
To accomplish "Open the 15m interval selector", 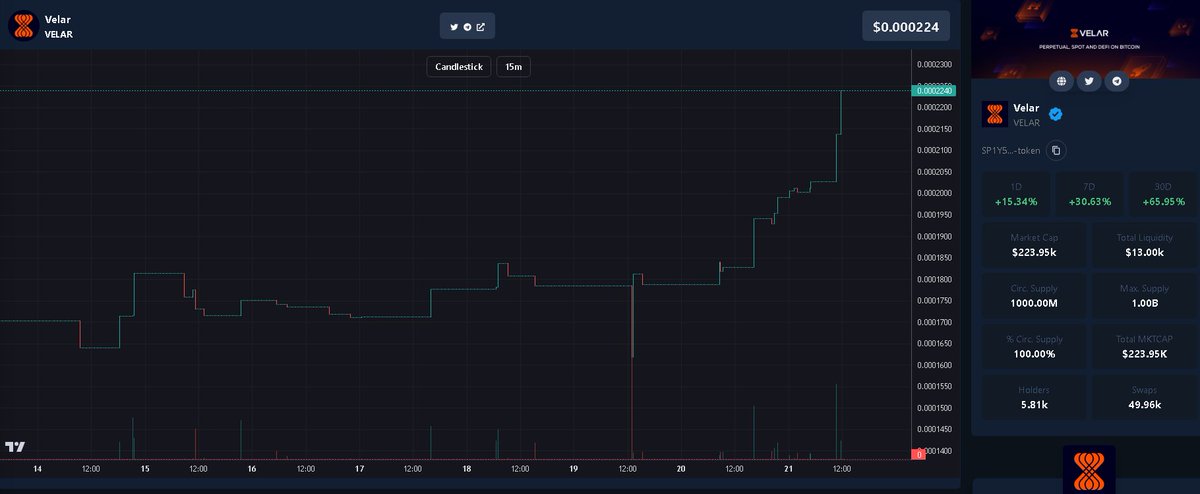I will coord(513,67).
